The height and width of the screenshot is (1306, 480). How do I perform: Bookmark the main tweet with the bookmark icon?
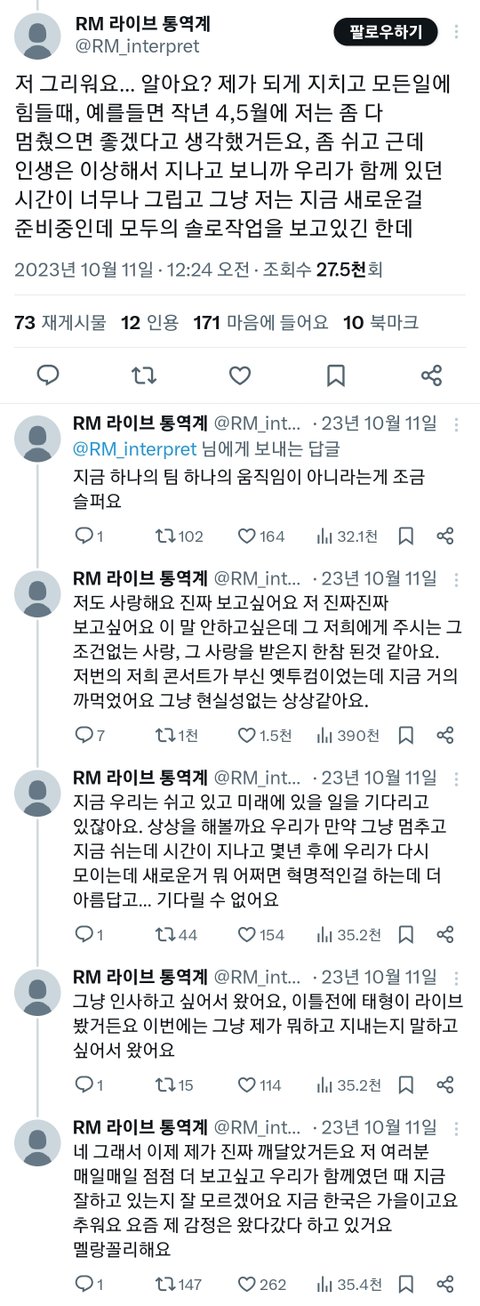336,375
